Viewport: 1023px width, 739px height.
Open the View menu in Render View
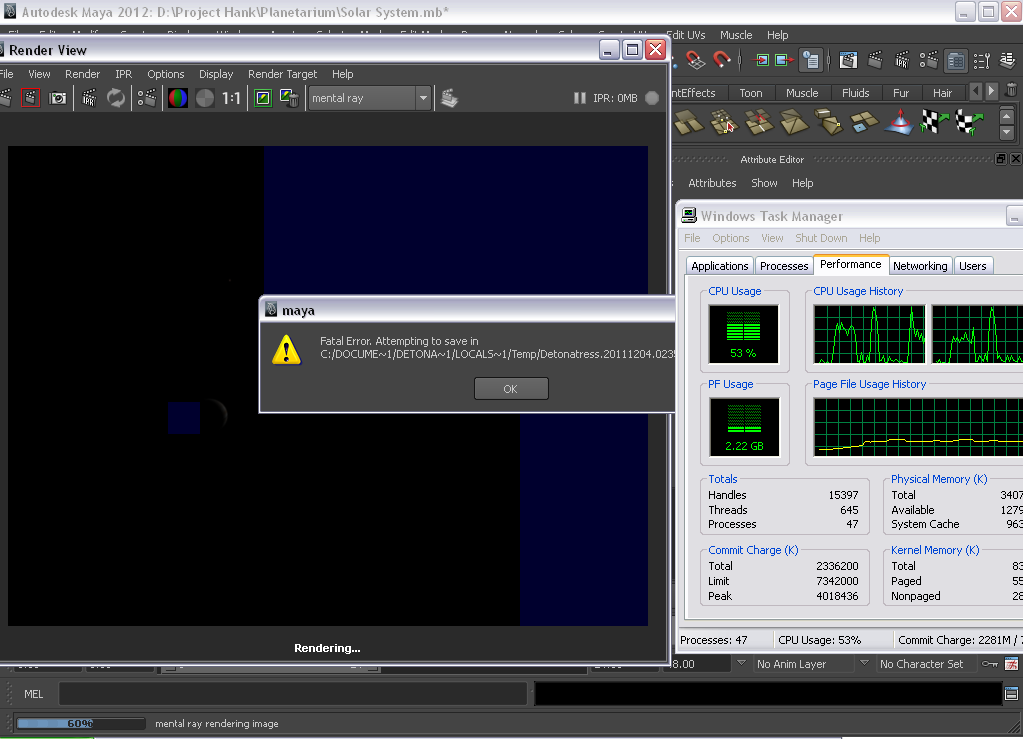pos(39,74)
